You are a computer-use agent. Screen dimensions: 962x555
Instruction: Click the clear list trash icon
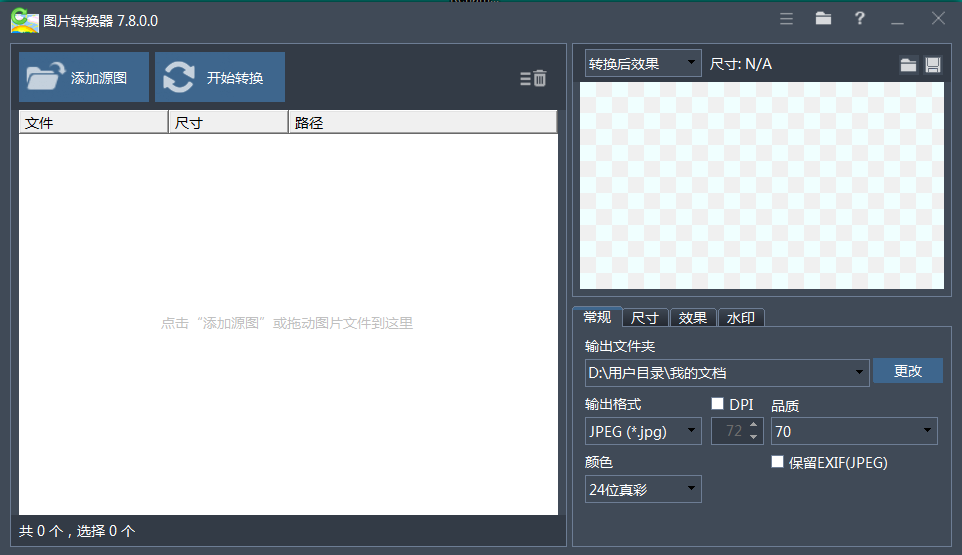point(534,78)
